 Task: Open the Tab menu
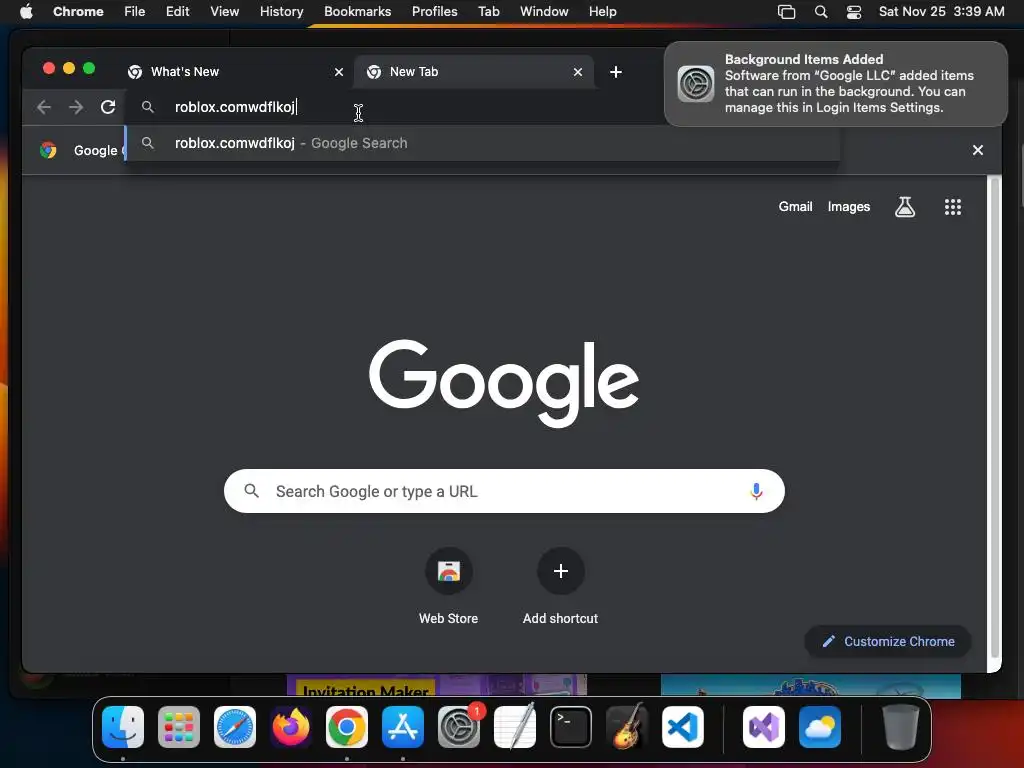(x=488, y=12)
